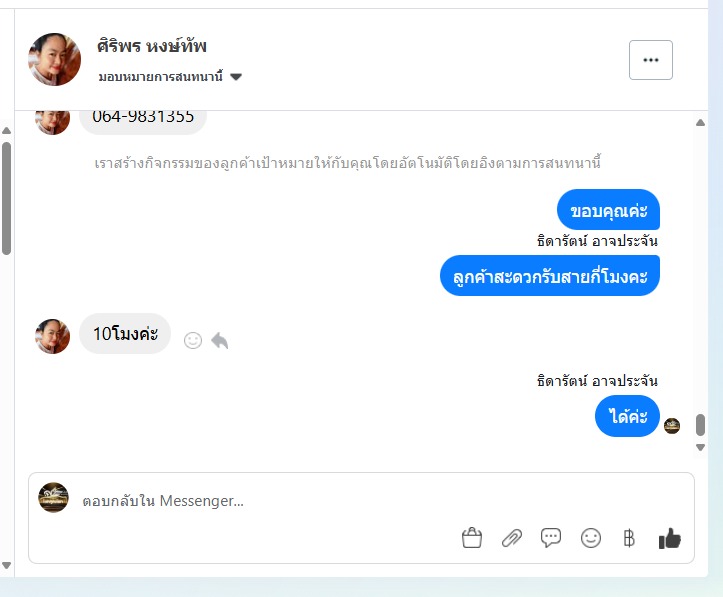
Task: Attach a file with the paperclip icon
Action: [511, 538]
